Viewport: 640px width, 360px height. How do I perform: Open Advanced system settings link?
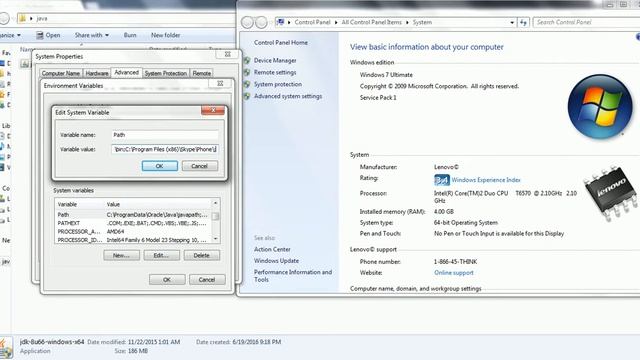[288, 96]
